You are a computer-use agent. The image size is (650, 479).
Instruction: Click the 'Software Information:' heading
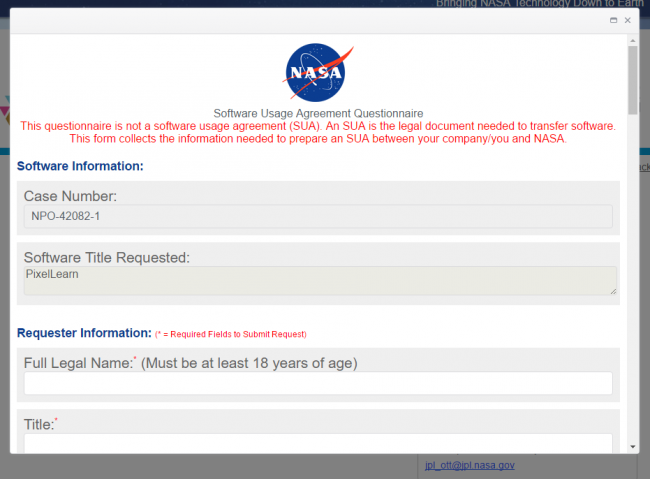pyautogui.click(x=80, y=166)
